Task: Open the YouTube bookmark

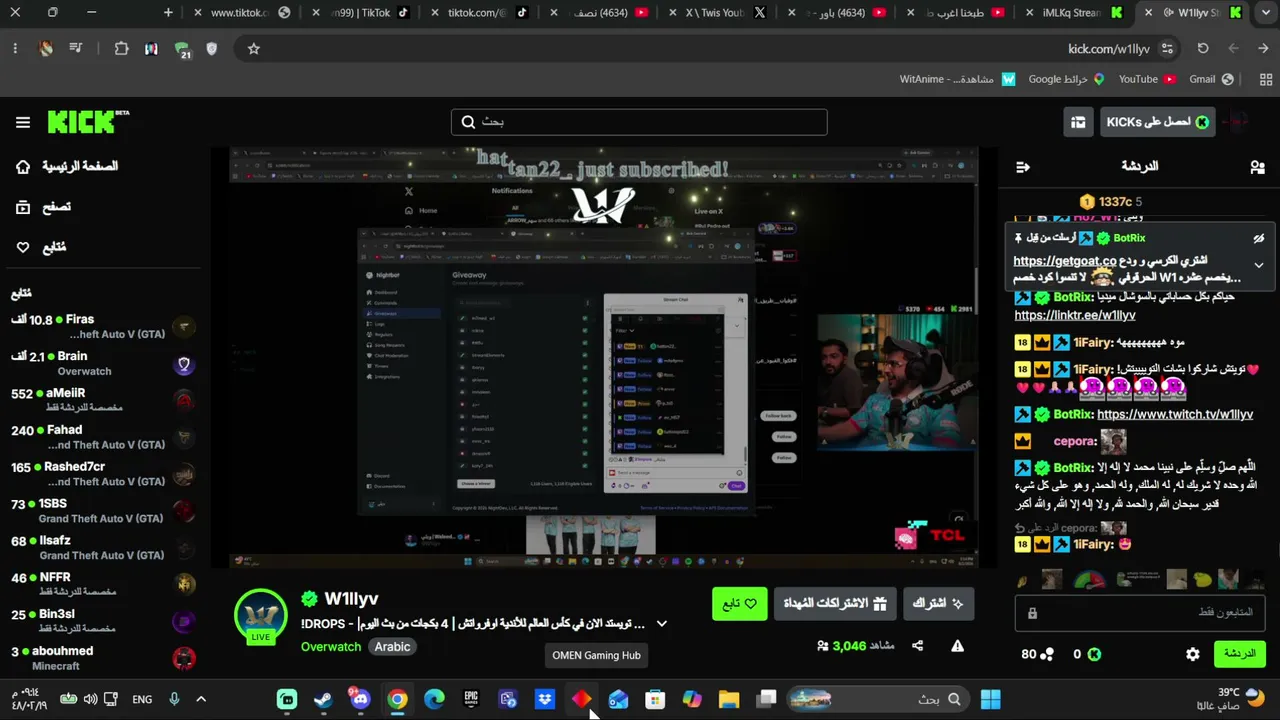Action: tap(1147, 79)
